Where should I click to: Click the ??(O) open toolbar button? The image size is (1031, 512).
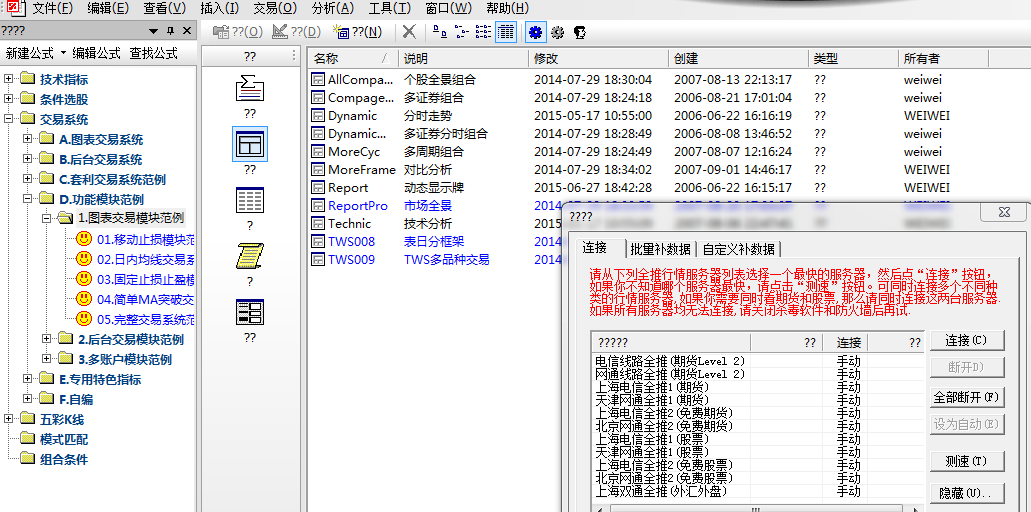pos(239,32)
